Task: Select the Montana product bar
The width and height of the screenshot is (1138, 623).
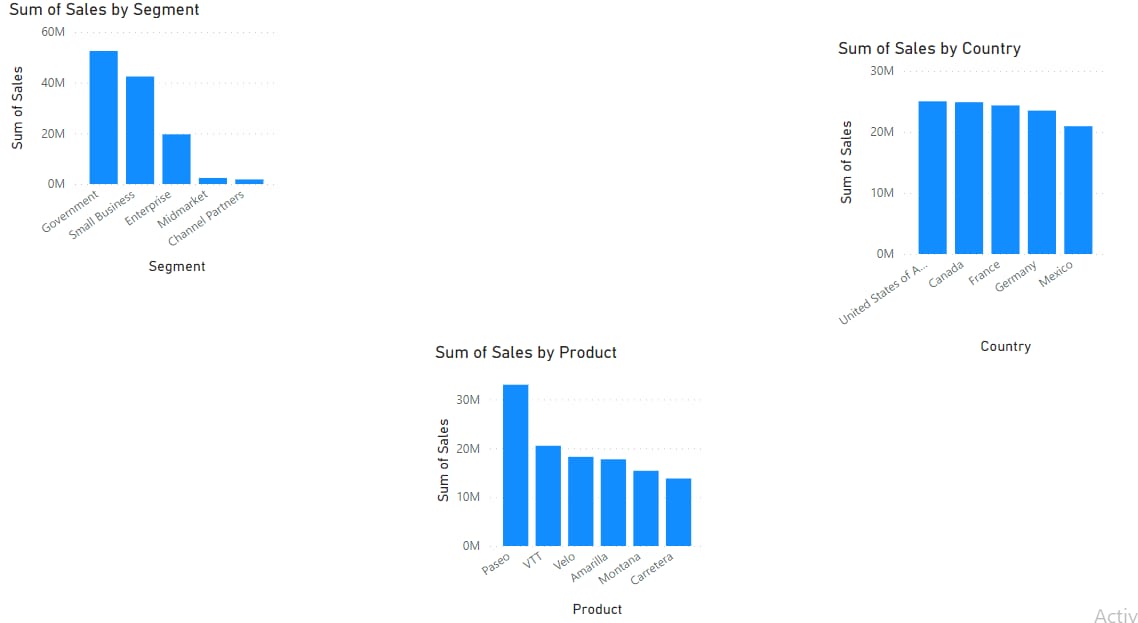Action: point(646,508)
